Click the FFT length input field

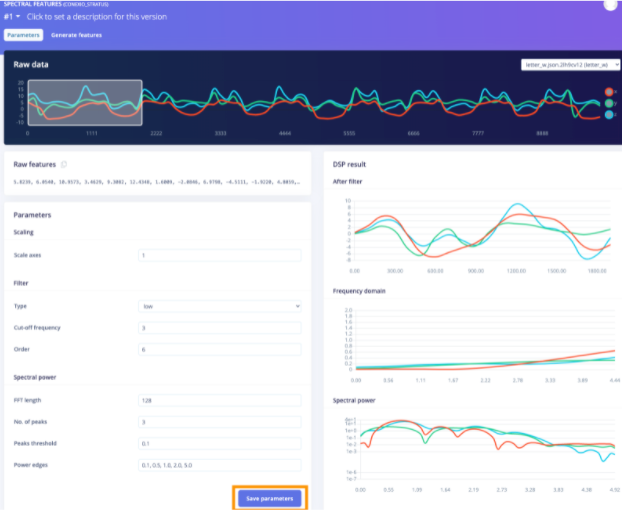point(219,400)
